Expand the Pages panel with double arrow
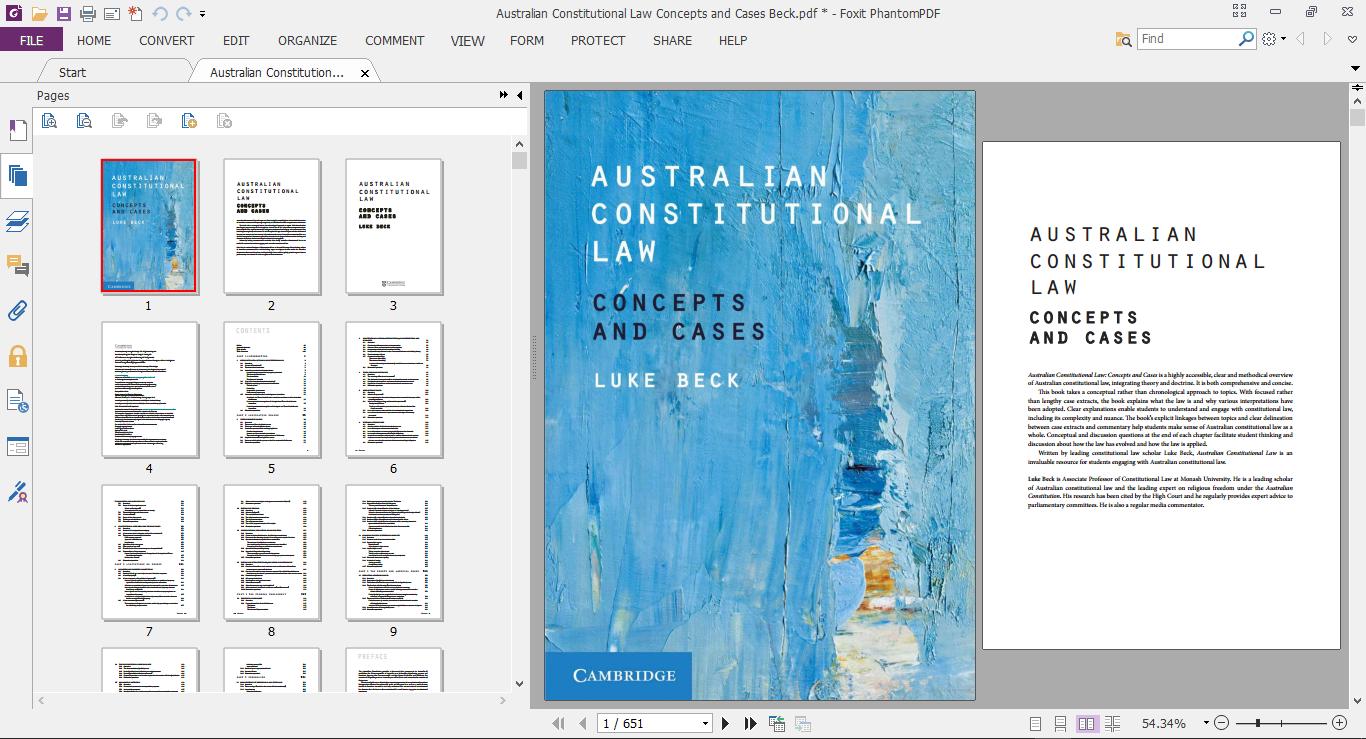 click(504, 95)
